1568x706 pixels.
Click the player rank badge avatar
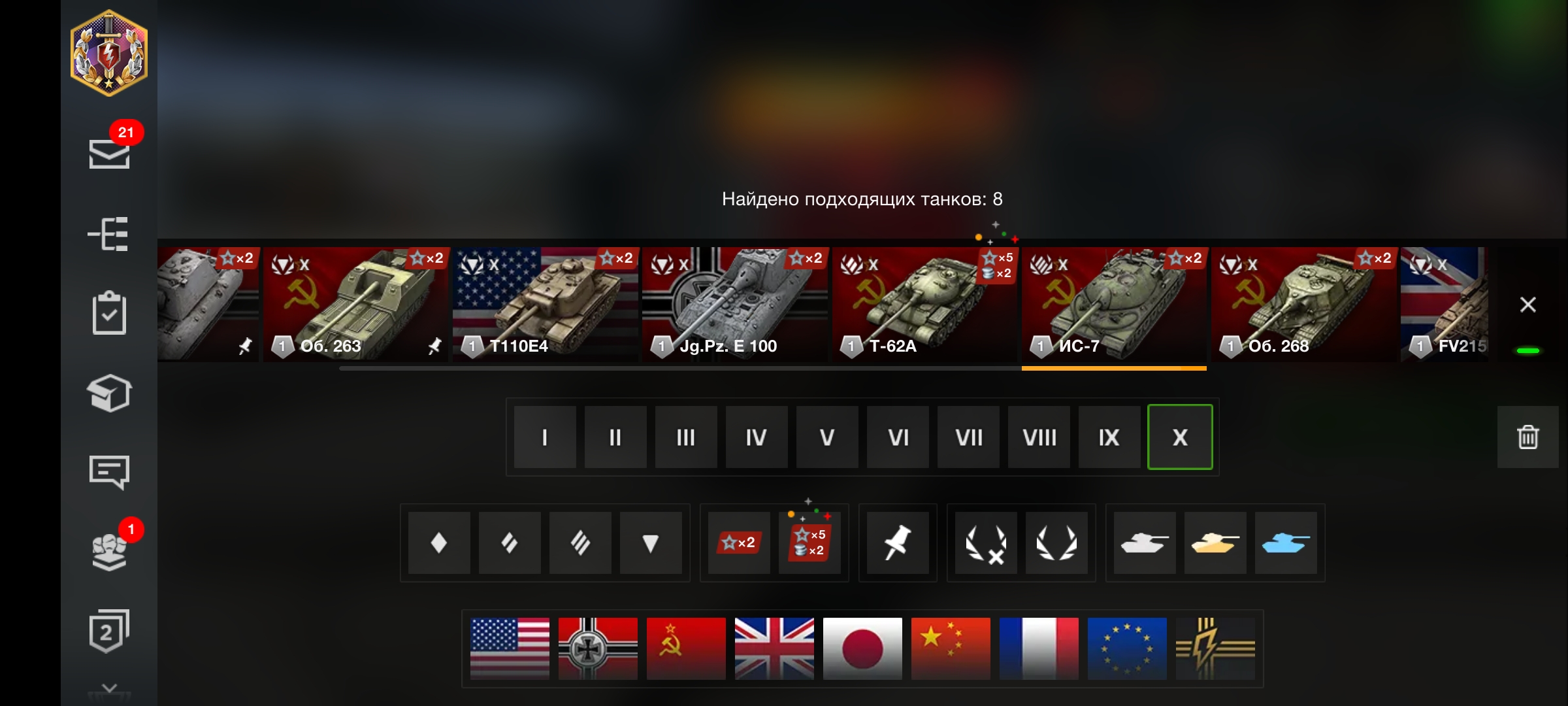(109, 53)
